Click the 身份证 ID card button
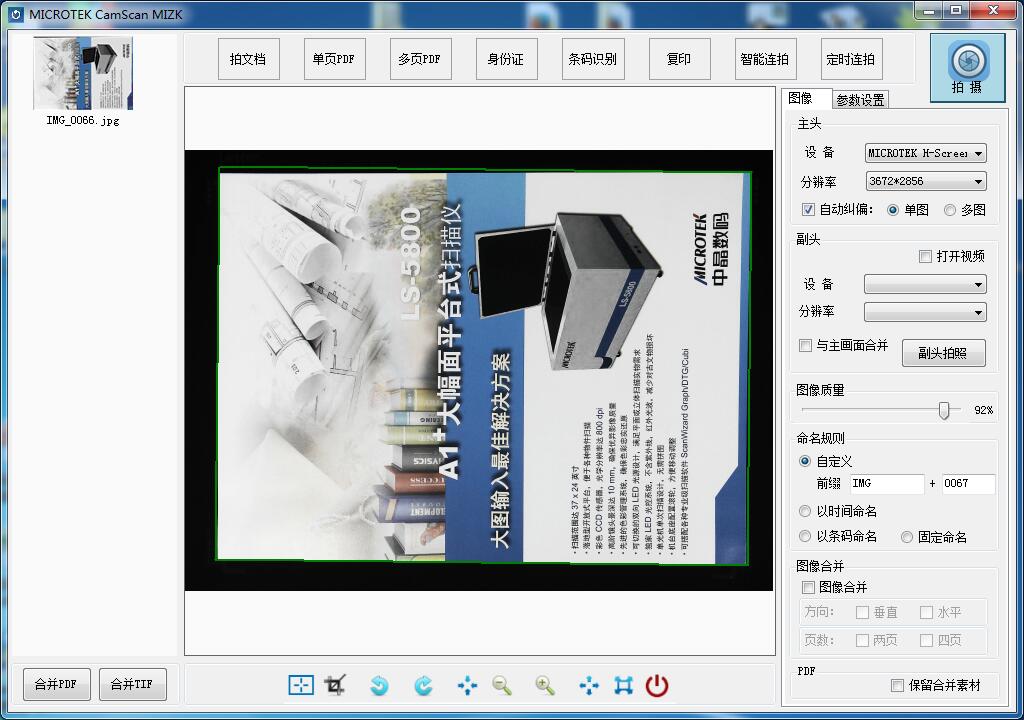This screenshot has height=720, width=1024. (506, 59)
